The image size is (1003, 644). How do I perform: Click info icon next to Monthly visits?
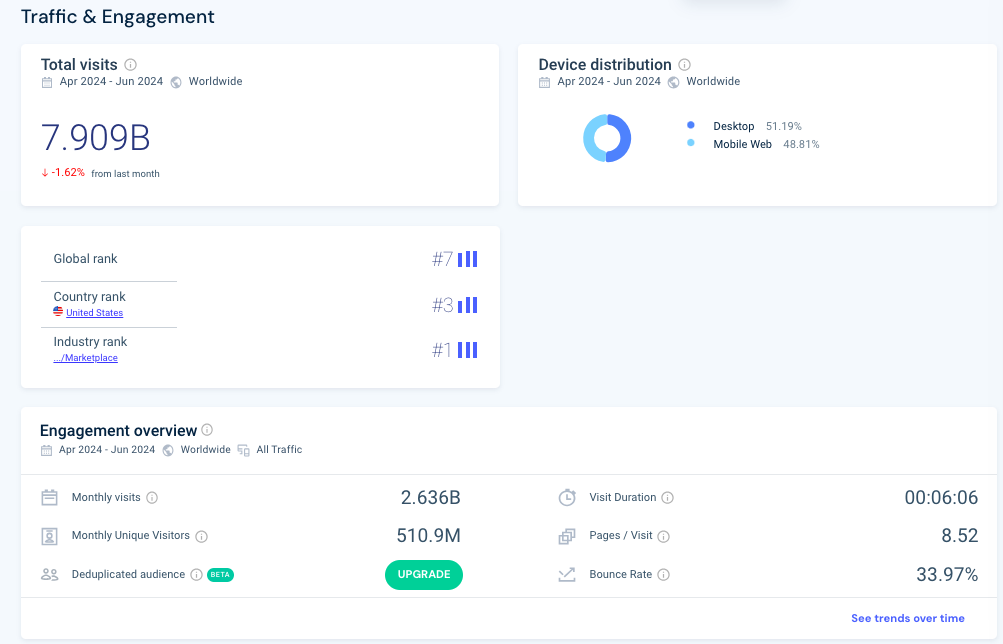(x=153, y=498)
